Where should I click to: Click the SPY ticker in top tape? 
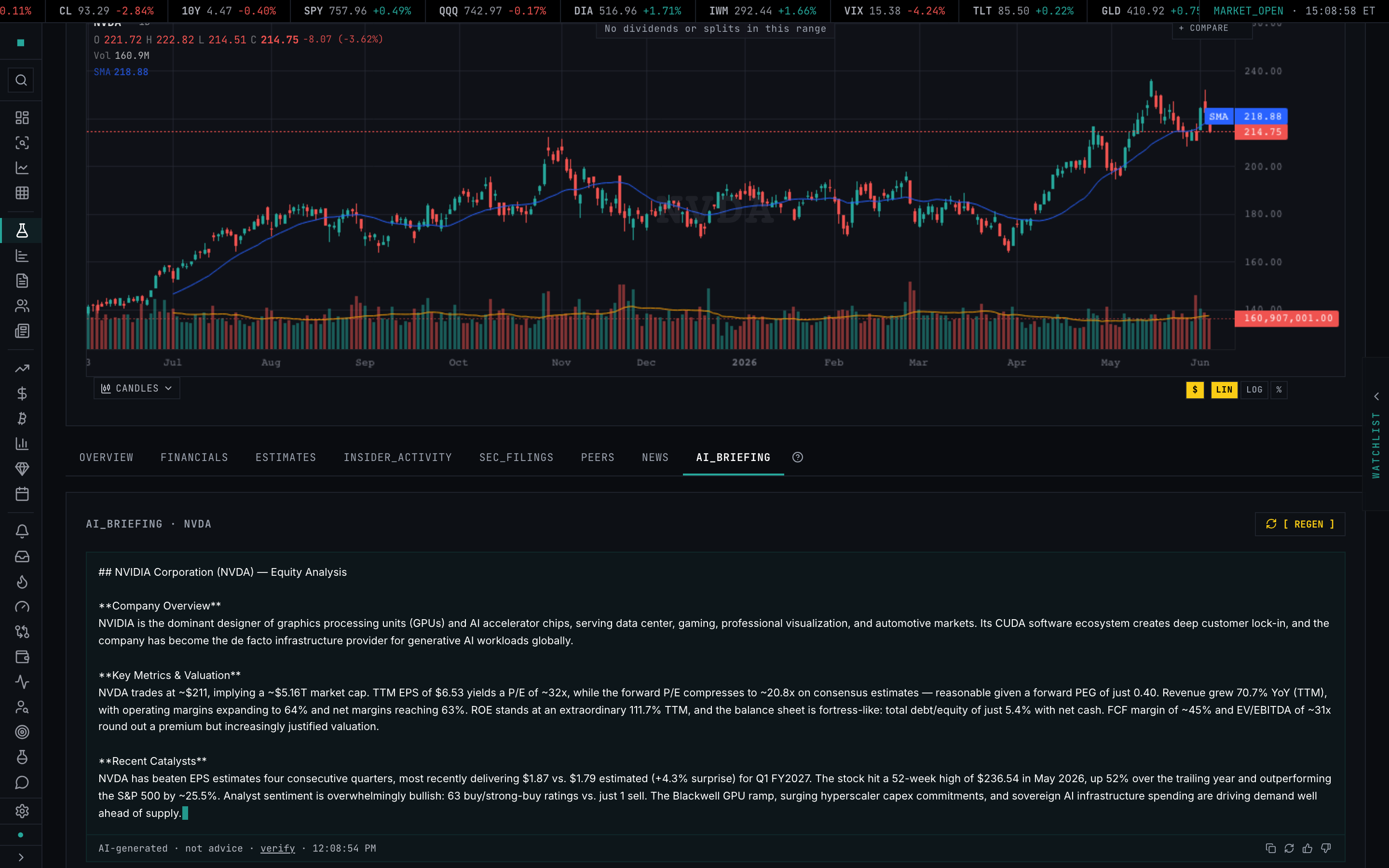click(357, 11)
